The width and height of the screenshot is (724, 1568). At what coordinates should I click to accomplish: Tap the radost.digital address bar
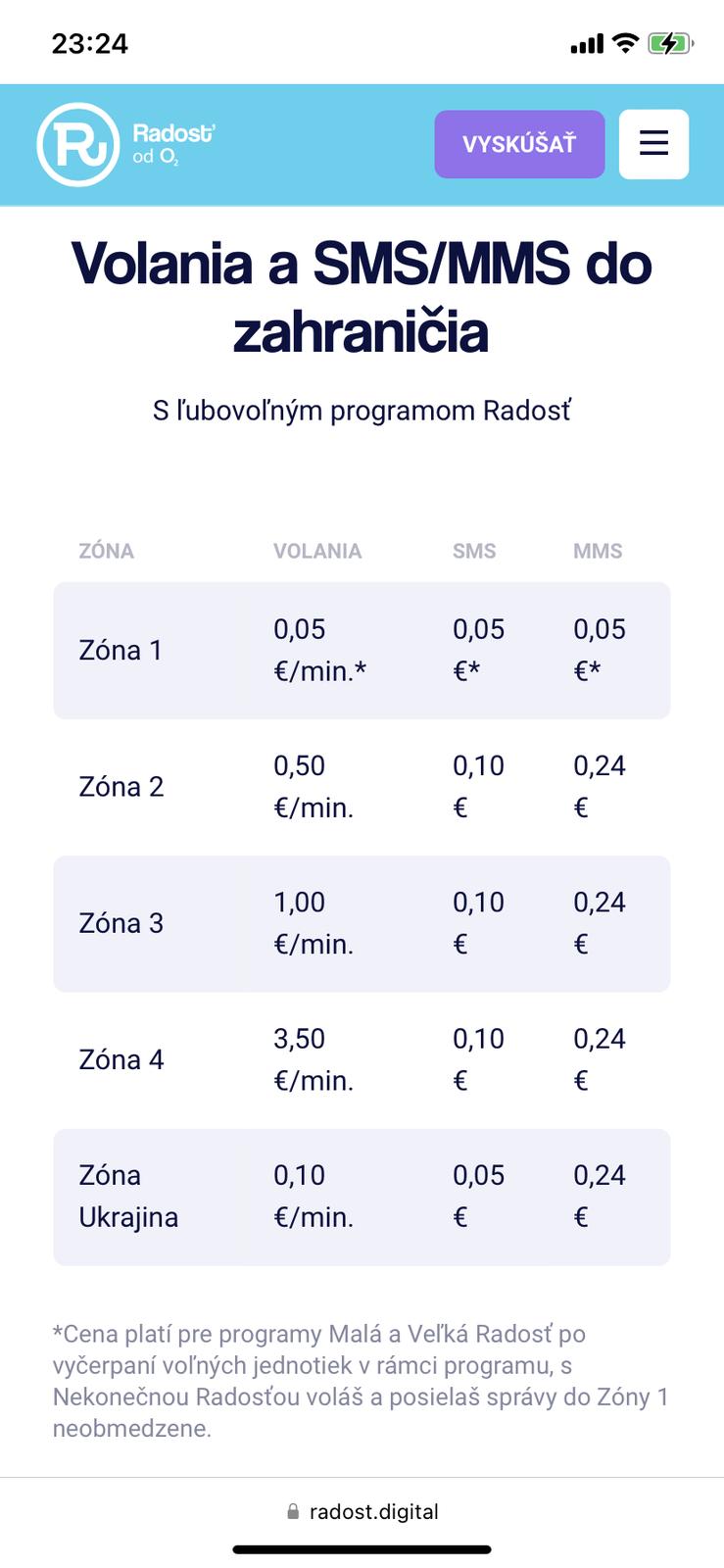coord(373,1512)
